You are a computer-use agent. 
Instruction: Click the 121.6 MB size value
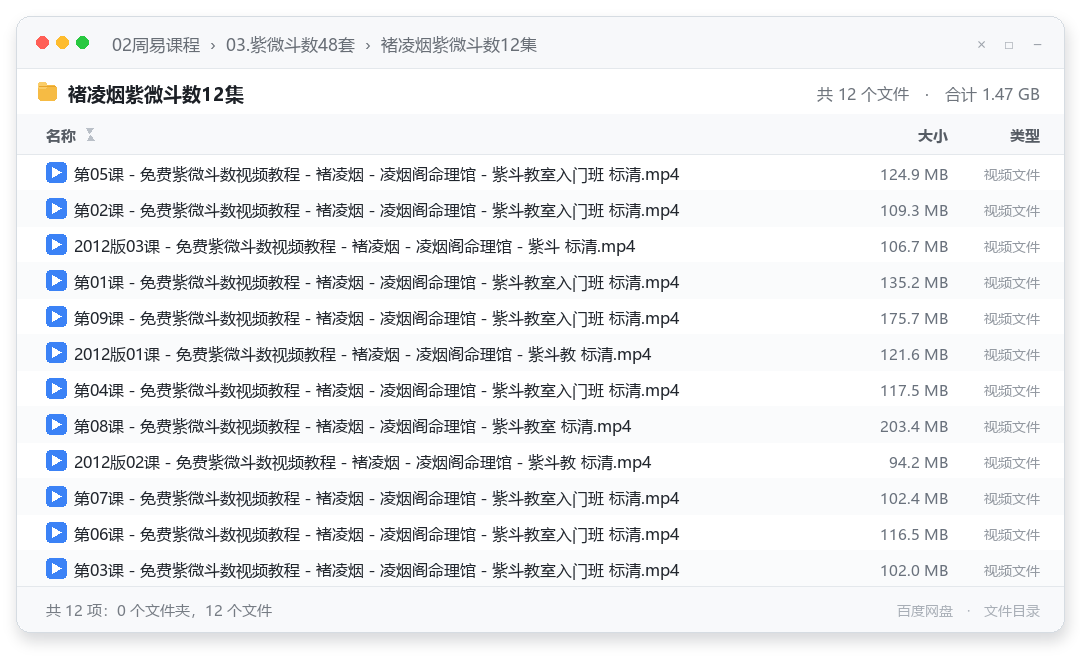pos(914,355)
